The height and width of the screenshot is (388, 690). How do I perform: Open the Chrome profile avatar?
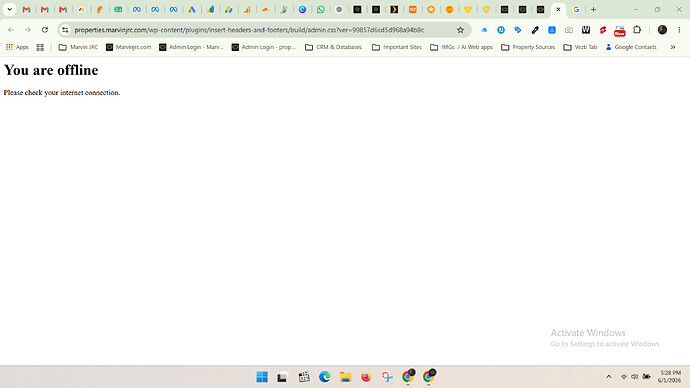[662, 30]
